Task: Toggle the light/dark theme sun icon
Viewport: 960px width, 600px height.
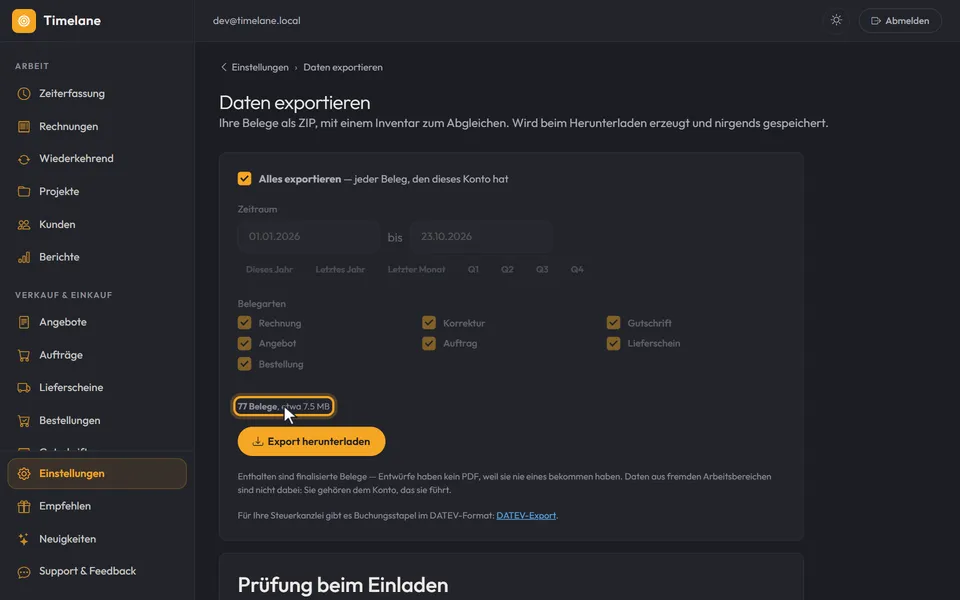Action: coord(836,20)
